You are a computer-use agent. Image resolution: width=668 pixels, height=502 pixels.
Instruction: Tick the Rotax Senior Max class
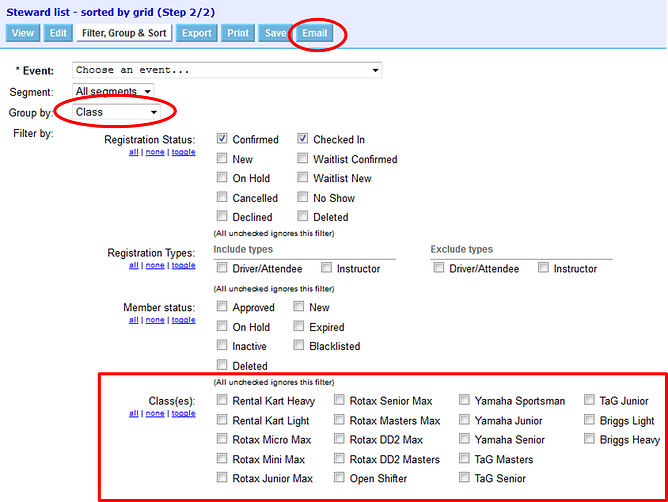coord(341,401)
